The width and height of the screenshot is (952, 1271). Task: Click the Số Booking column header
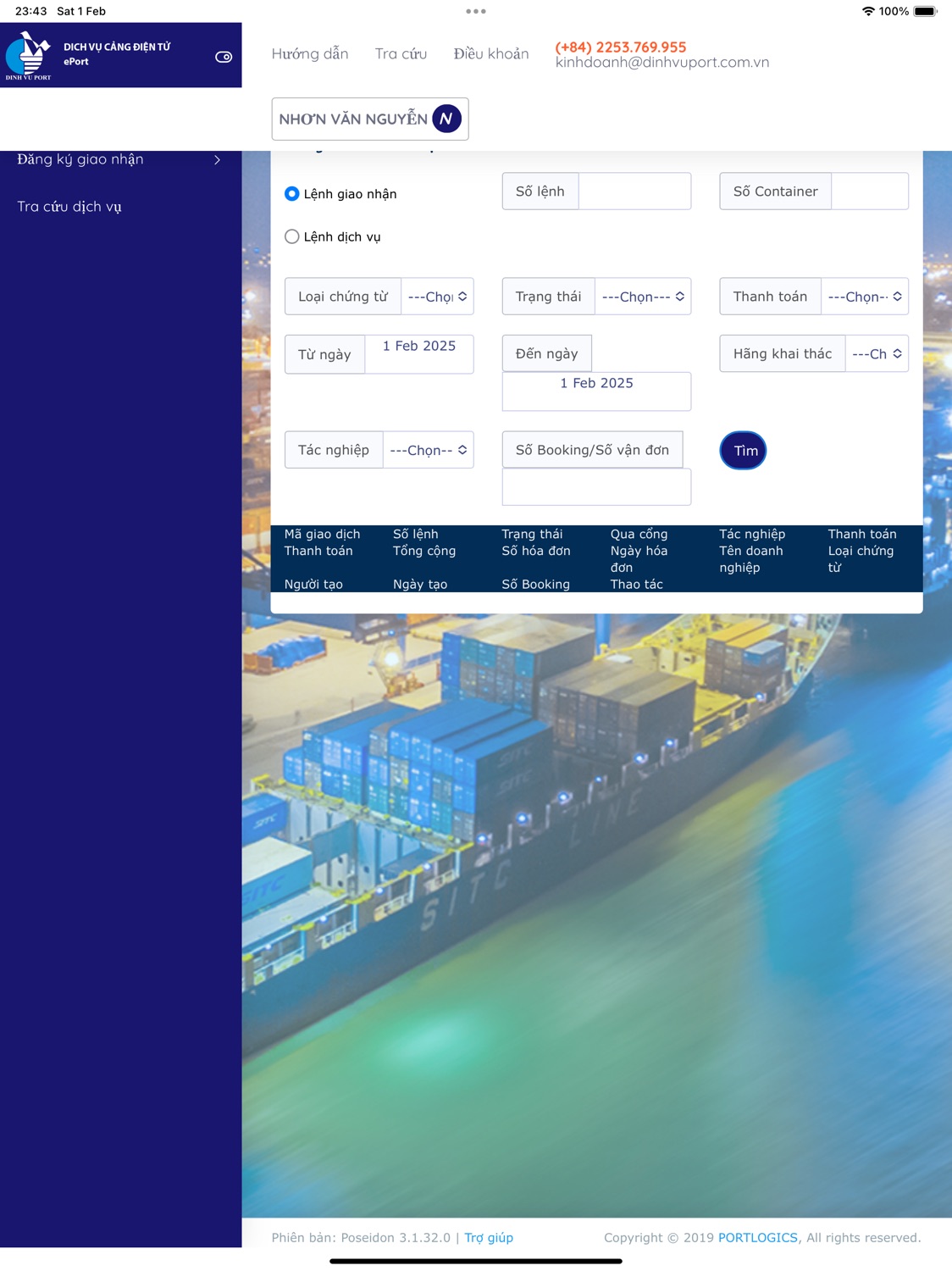point(535,584)
